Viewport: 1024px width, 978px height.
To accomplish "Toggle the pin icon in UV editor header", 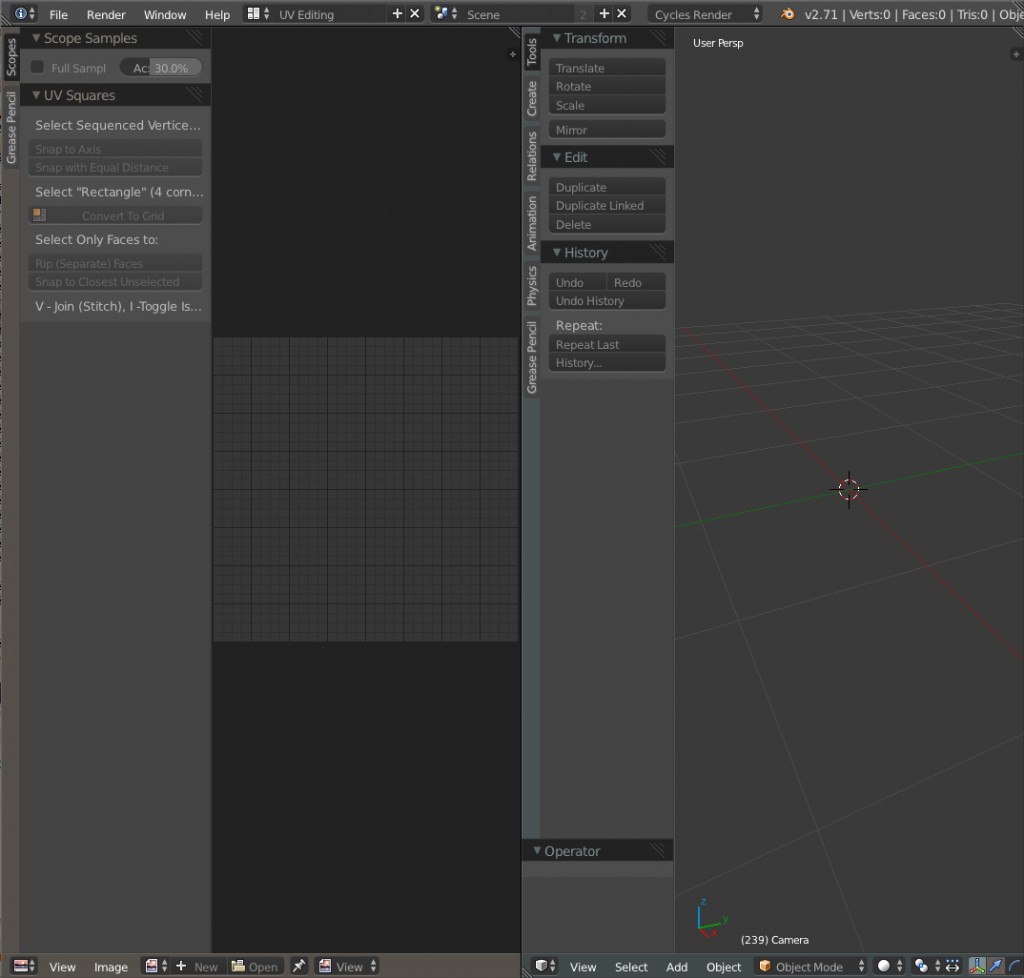I will pyautogui.click(x=299, y=965).
